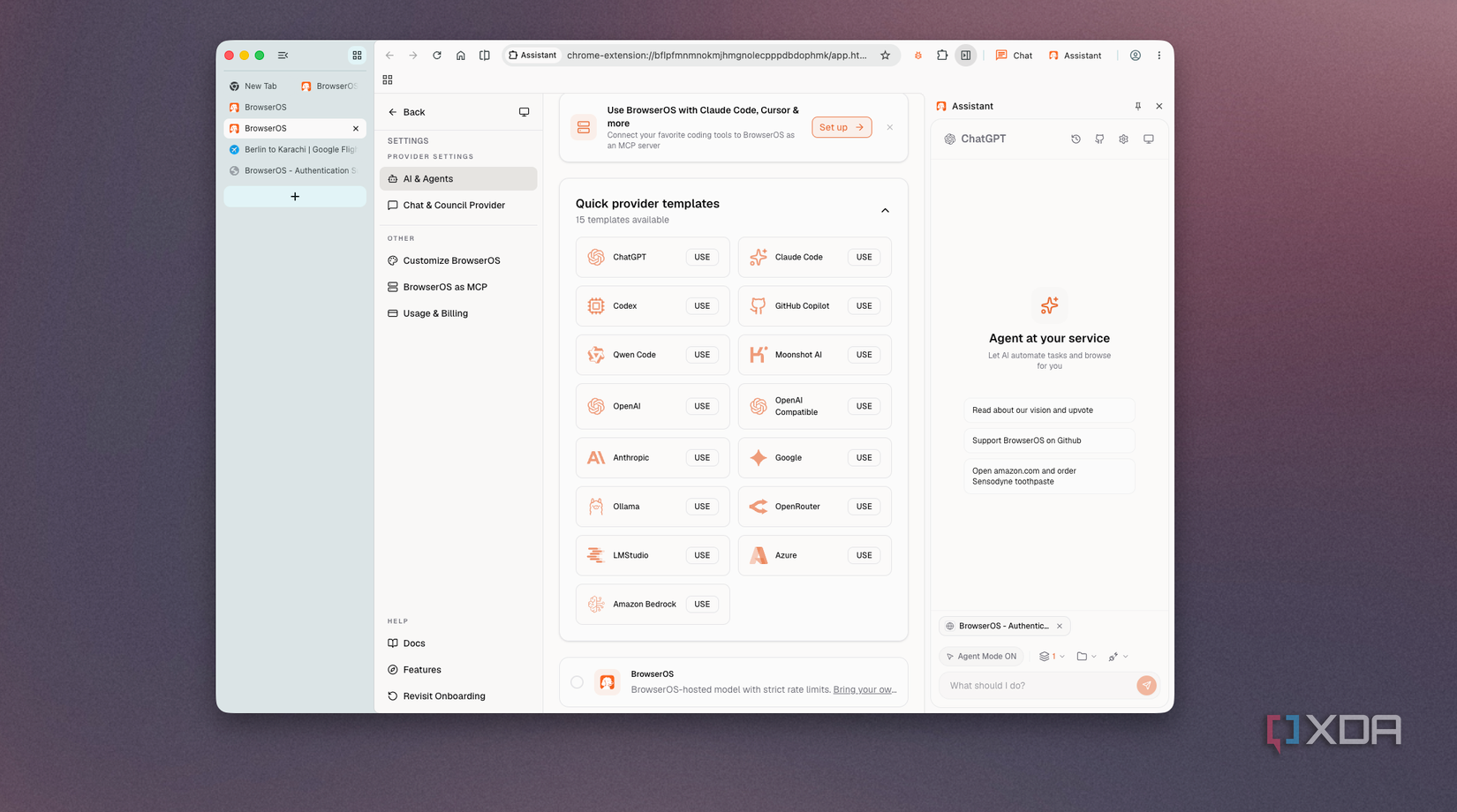Click the Set up button
Image resolution: width=1457 pixels, height=812 pixels.
[x=842, y=128]
